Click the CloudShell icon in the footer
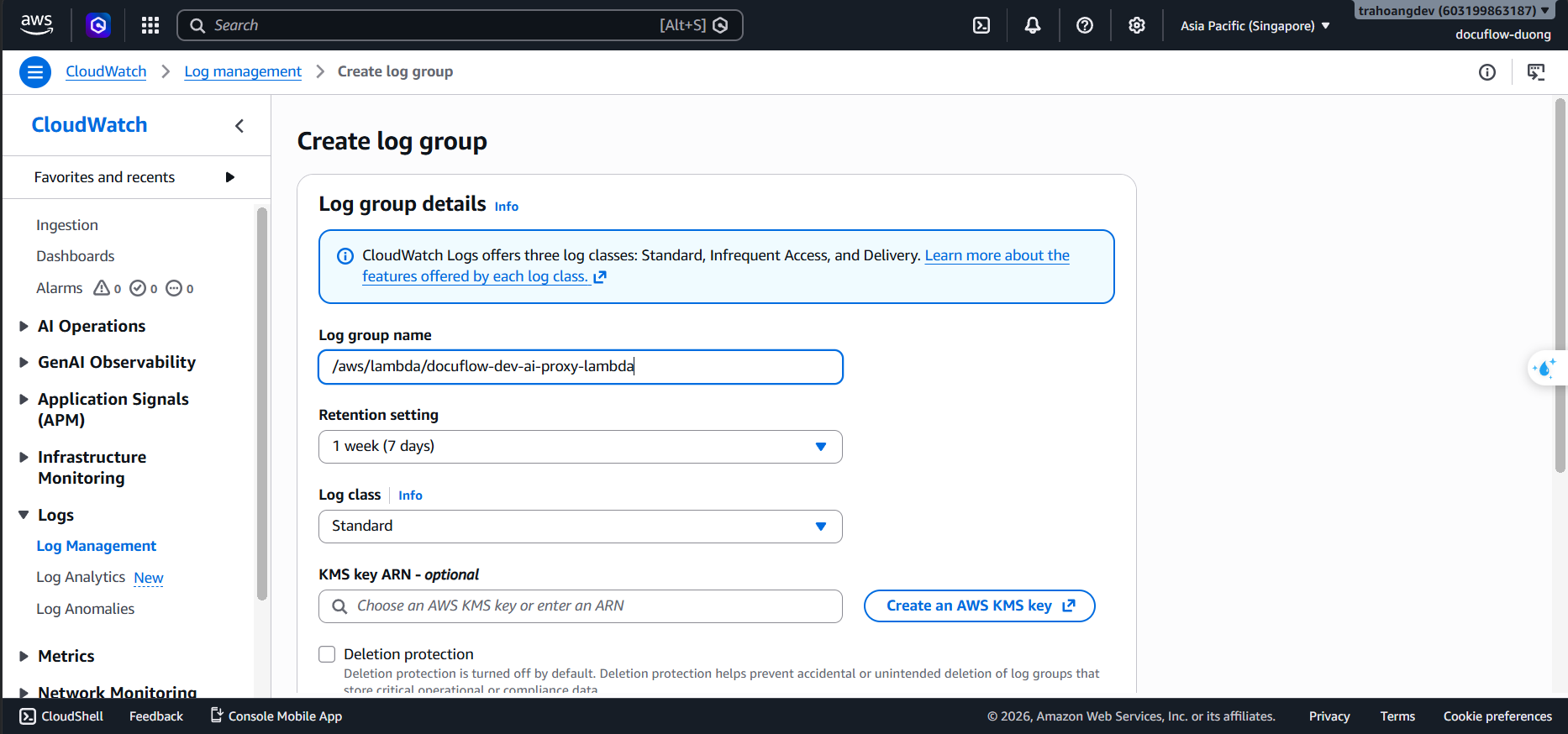Screen dimensions: 1568x734 pyautogui.click(x=28, y=716)
